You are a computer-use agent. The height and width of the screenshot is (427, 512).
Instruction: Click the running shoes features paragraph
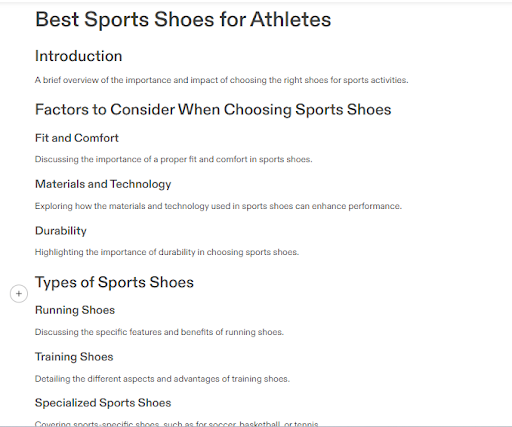point(159,332)
